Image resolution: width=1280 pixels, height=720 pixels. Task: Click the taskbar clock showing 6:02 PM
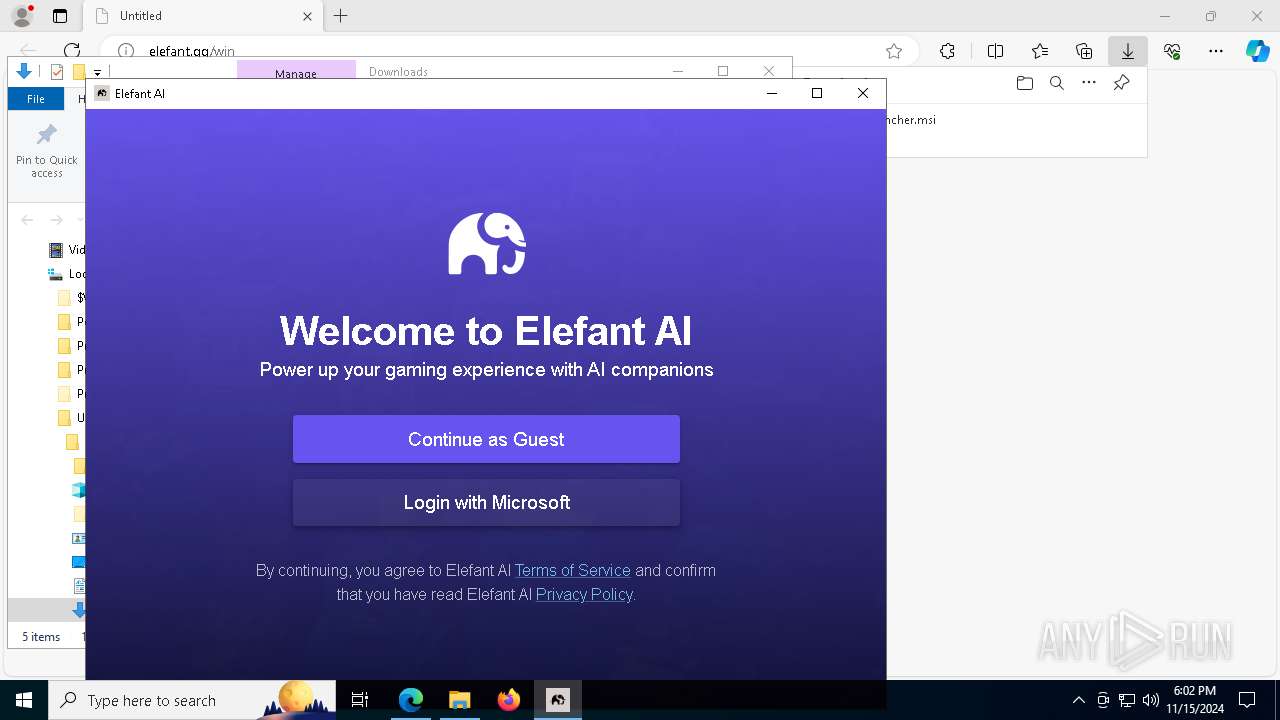click(x=1195, y=700)
